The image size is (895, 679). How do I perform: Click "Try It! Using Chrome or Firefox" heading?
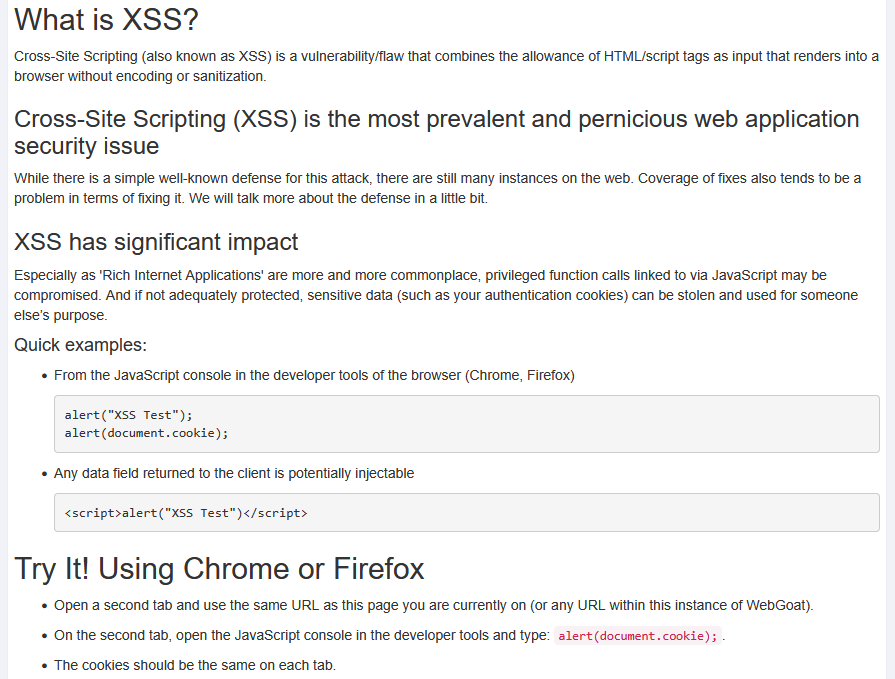pyautogui.click(x=219, y=569)
